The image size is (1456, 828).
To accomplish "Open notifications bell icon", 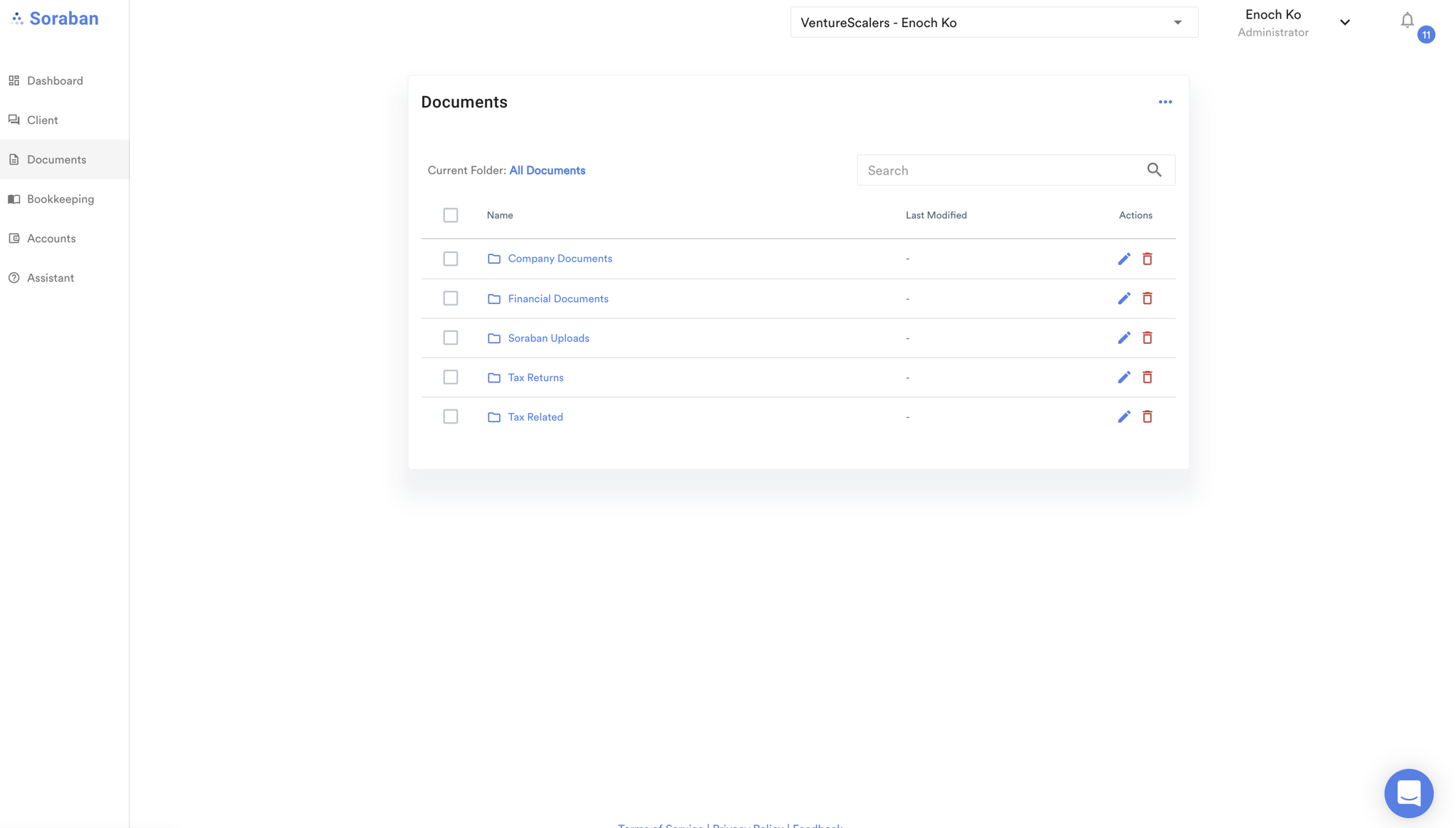I will click(1407, 21).
